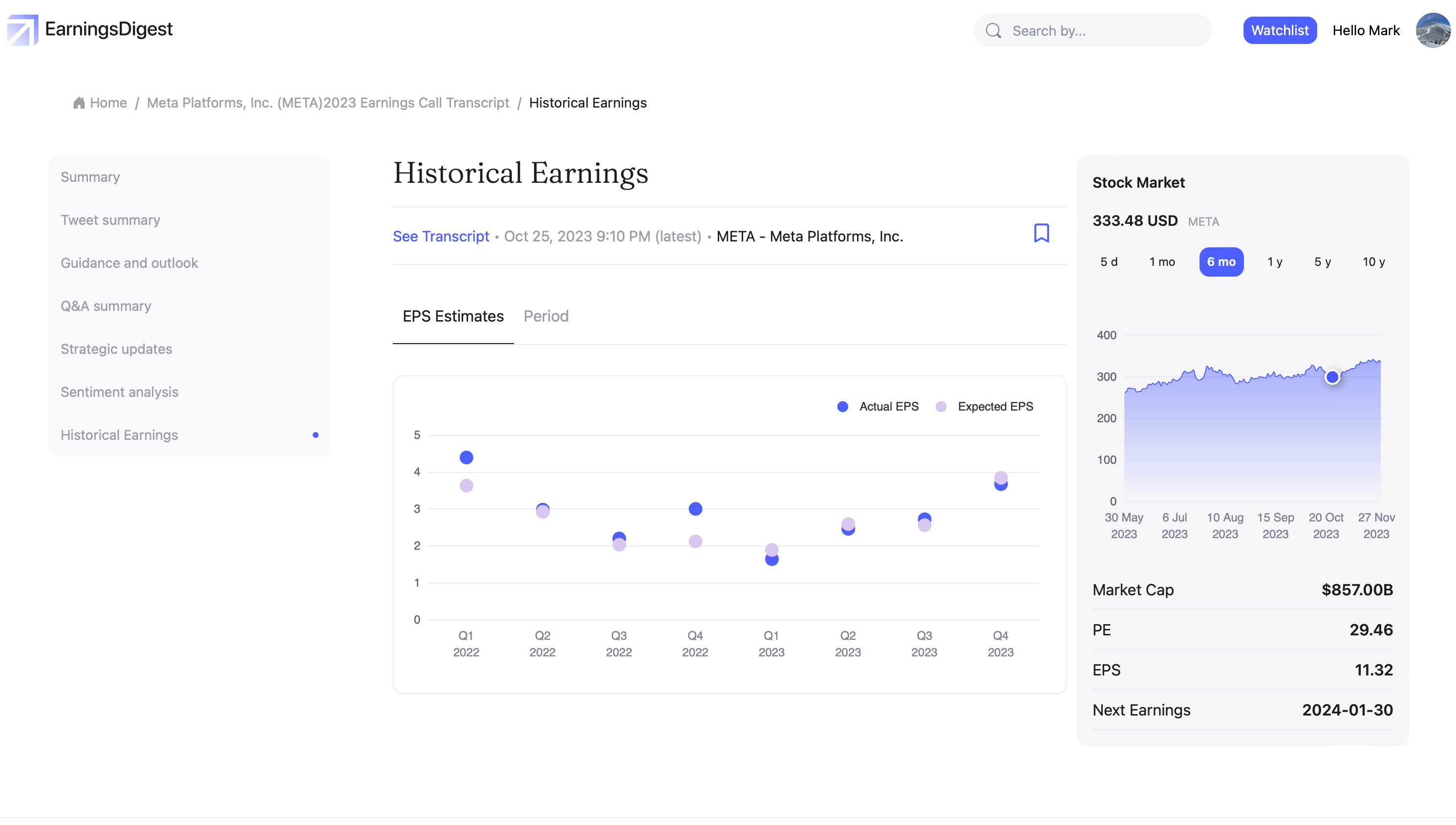1456x825 pixels.
Task: Click Q1 2022 Actual EPS data point
Action: pyautogui.click(x=466, y=457)
